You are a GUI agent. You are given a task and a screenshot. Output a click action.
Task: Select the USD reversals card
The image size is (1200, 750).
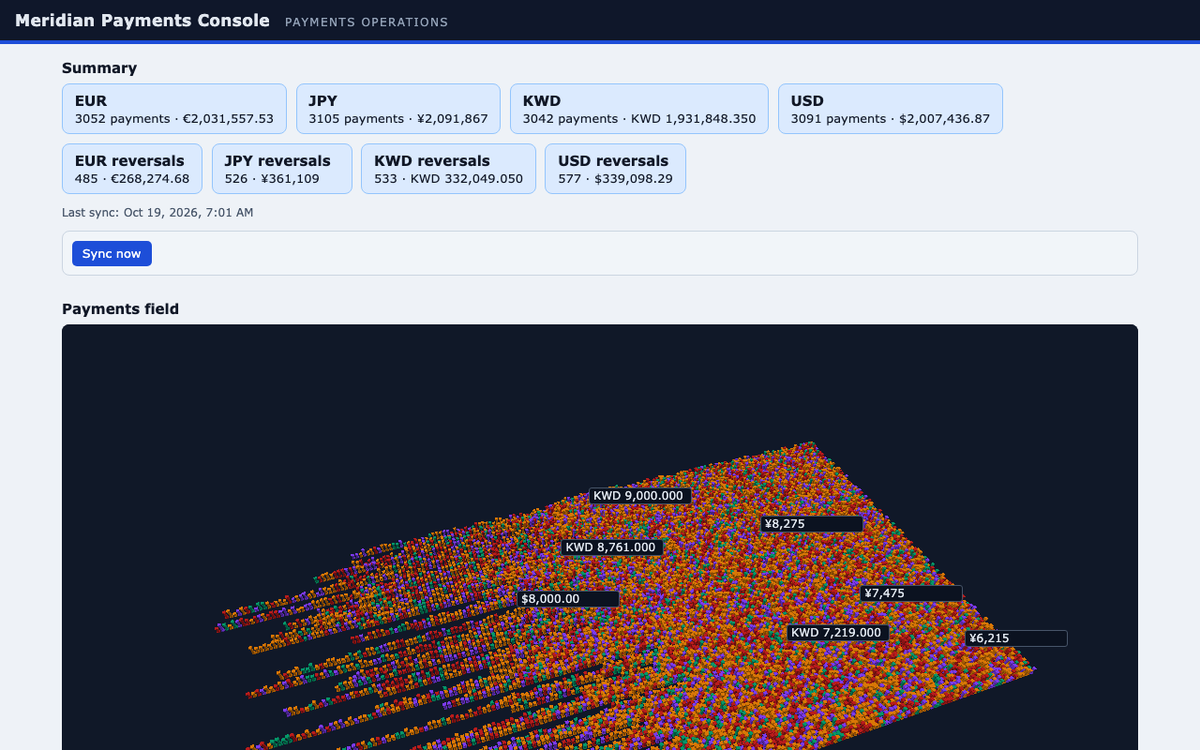click(x=615, y=169)
